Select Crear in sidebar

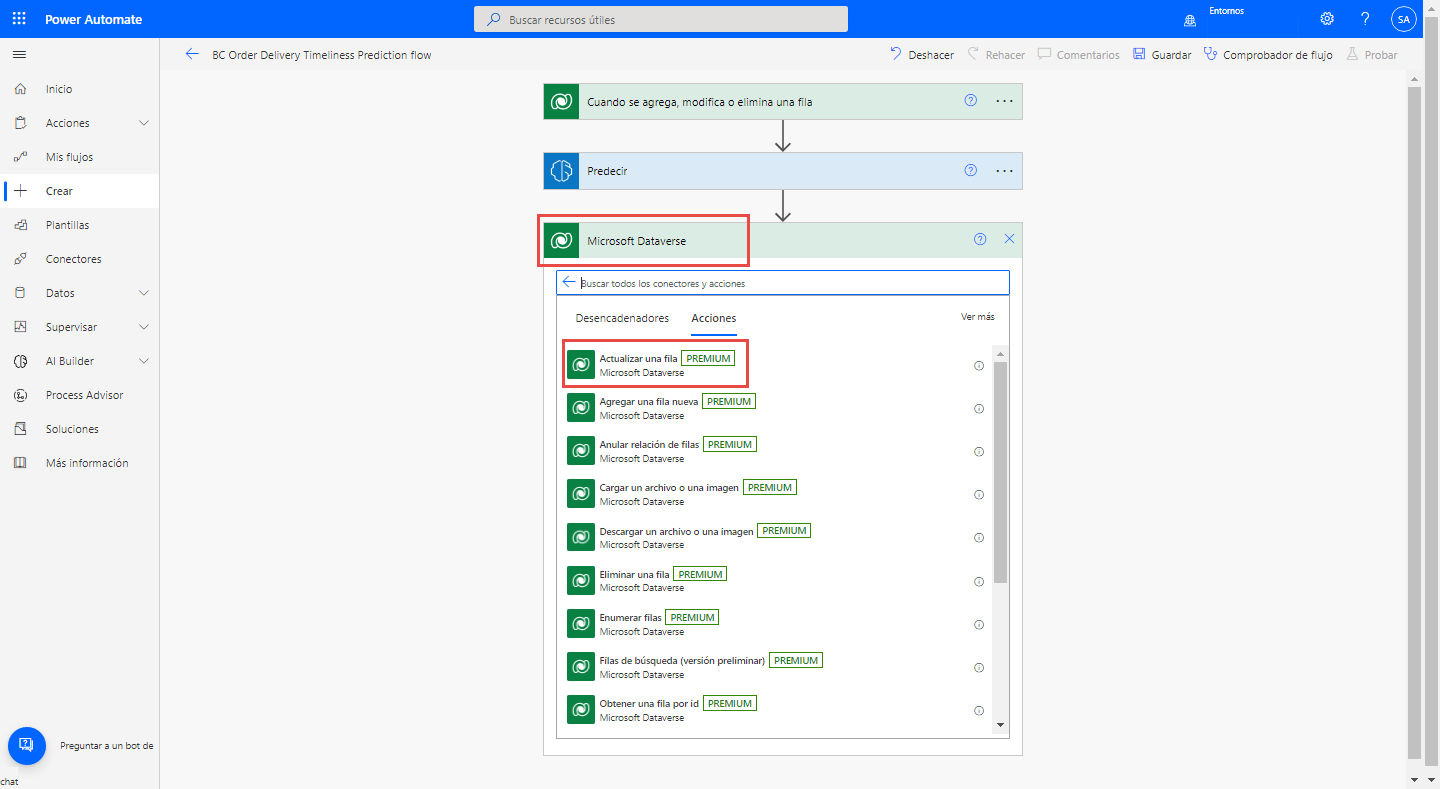(x=79, y=191)
